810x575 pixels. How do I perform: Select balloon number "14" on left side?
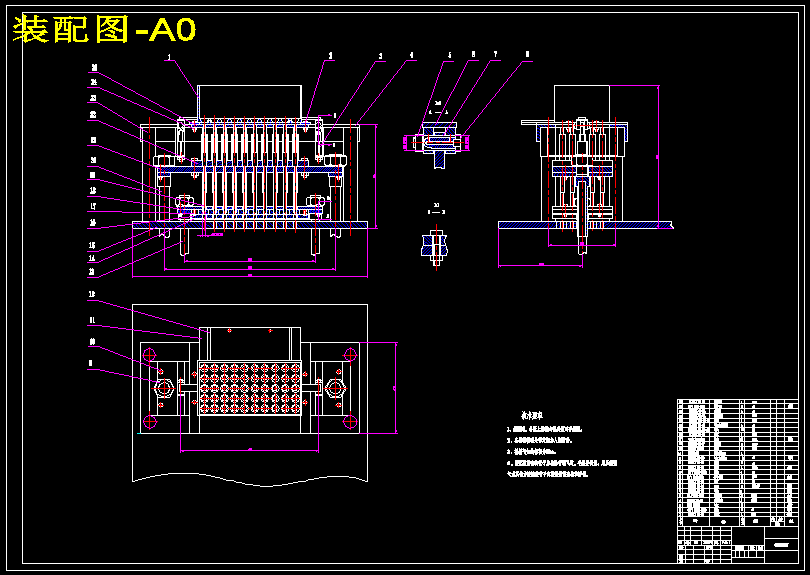point(92,258)
